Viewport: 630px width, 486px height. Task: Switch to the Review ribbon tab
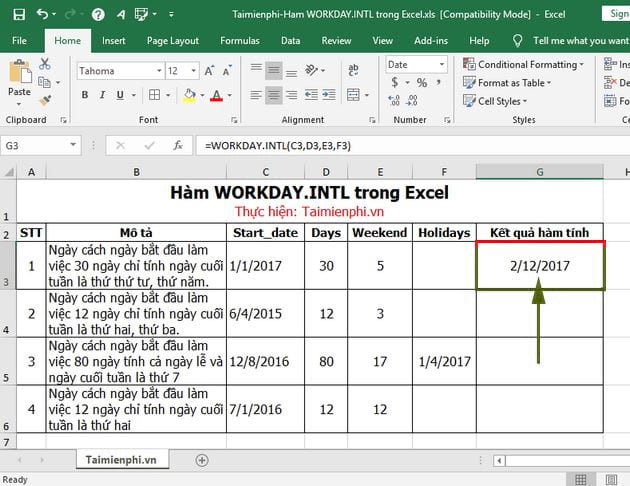click(336, 41)
